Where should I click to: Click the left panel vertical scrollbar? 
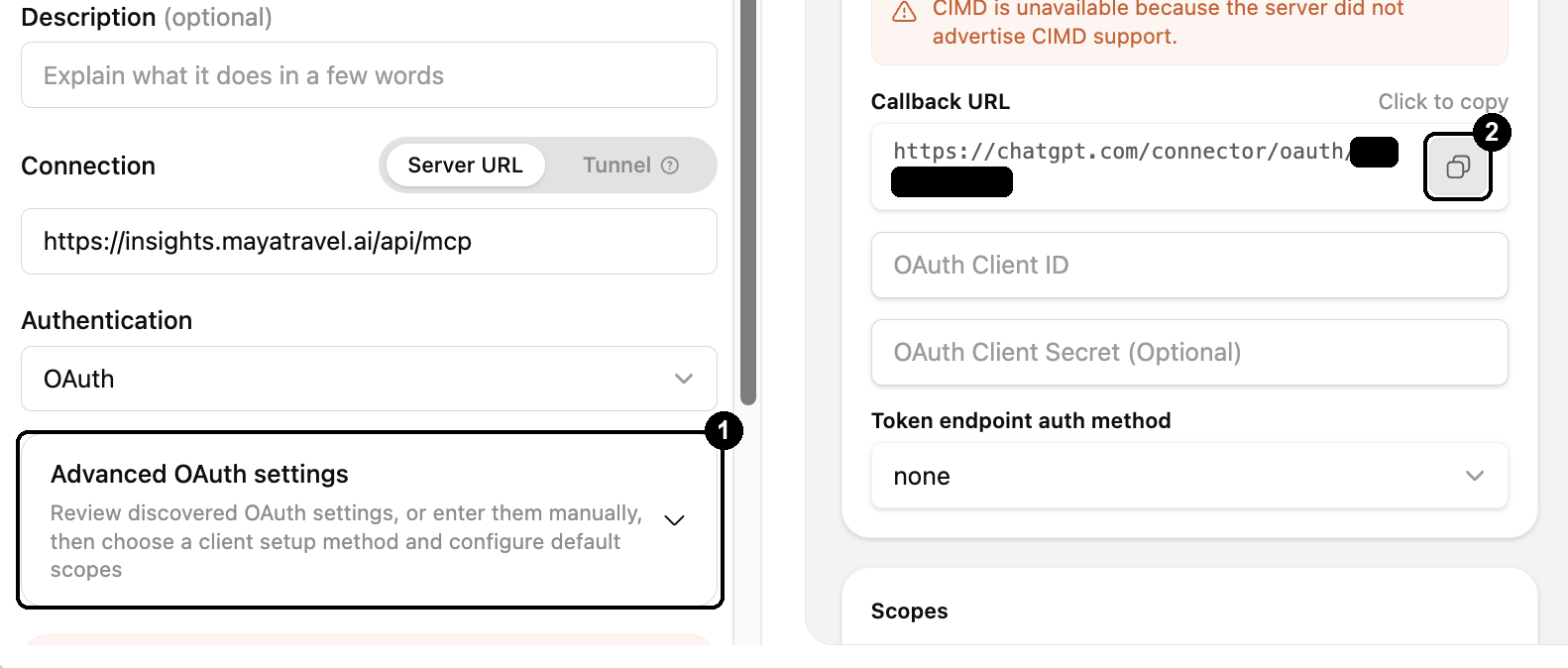[x=748, y=203]
